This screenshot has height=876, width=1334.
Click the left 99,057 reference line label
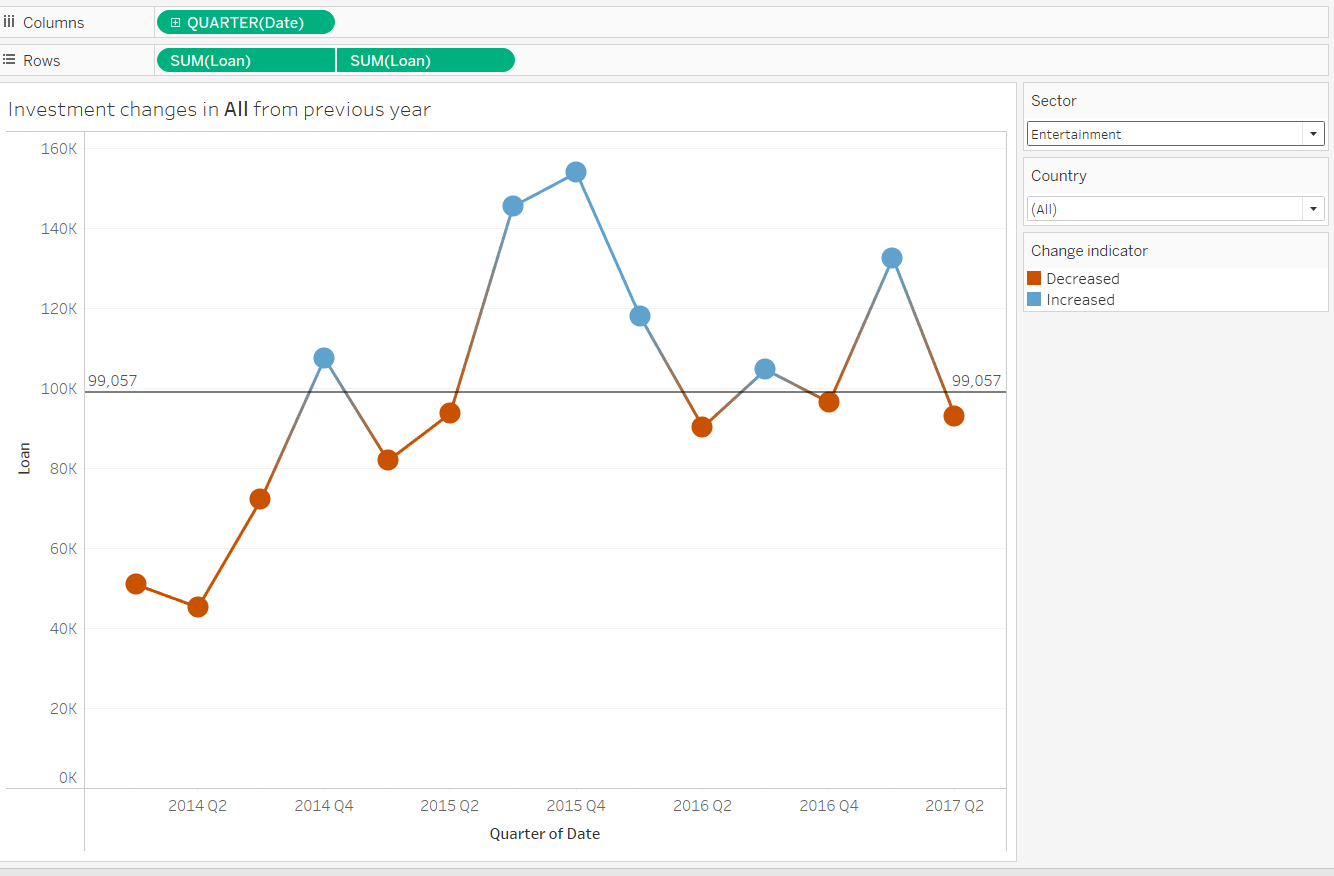(x=113, y=381)
